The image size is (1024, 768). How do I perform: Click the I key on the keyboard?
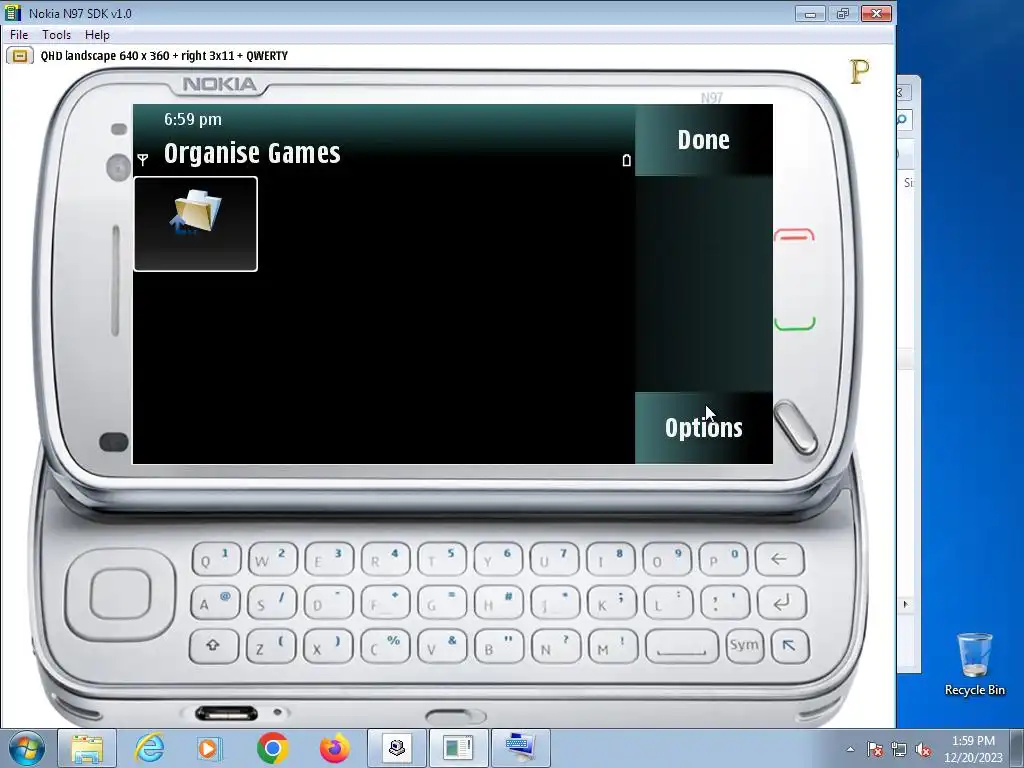point(610,559)
